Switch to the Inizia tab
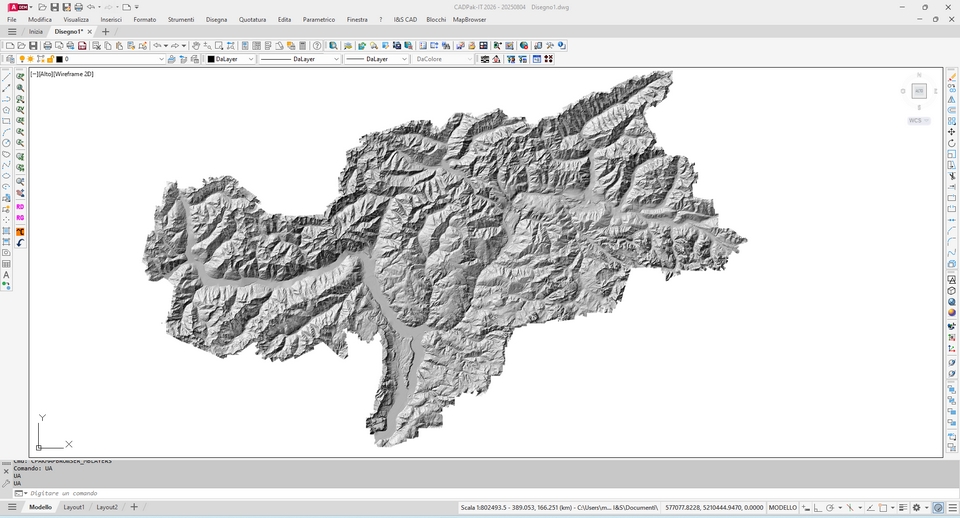This screenshot has height=518, width=960. pos(36,31)
